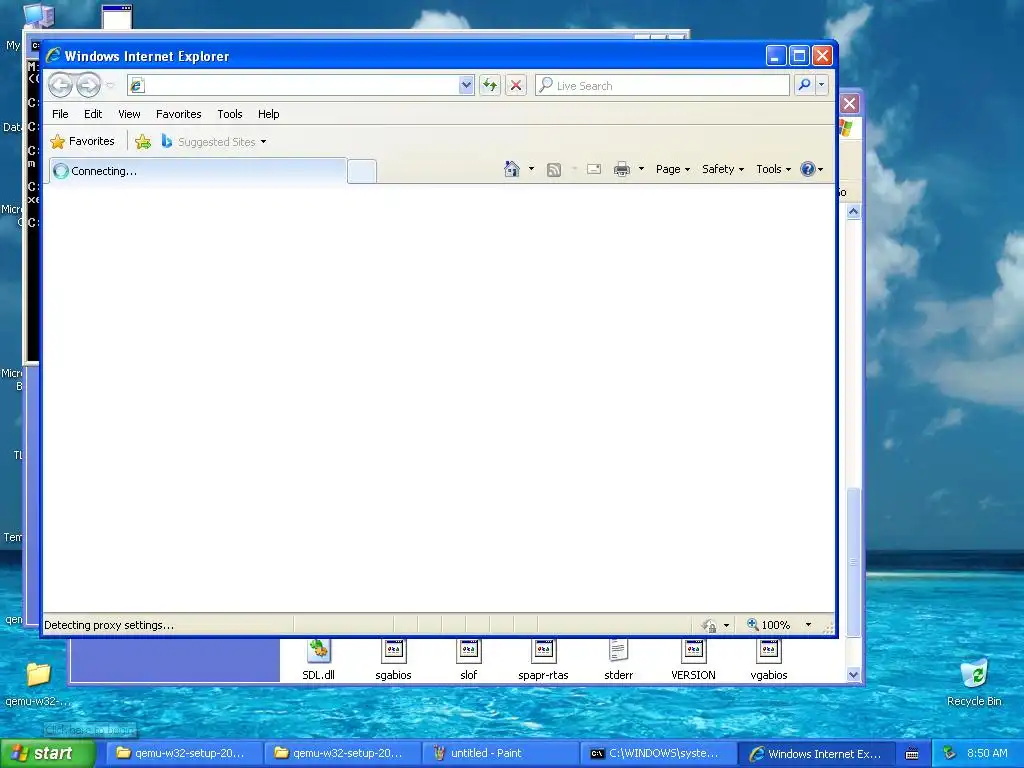
Task: Select the slof file in folder window
Action: click(468, 660)
